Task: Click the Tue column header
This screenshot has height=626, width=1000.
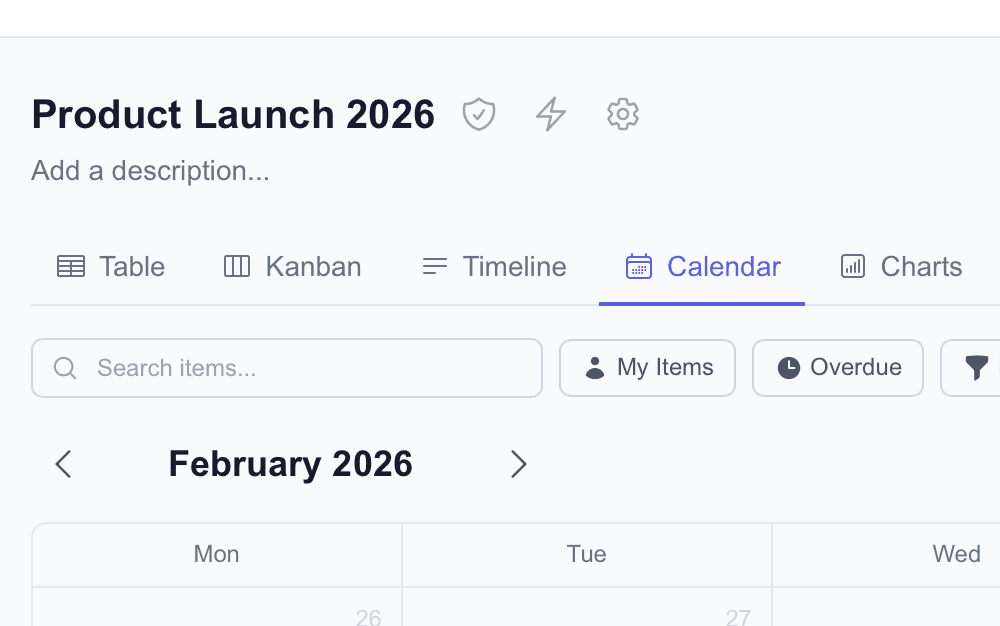Action: [587, 554]
